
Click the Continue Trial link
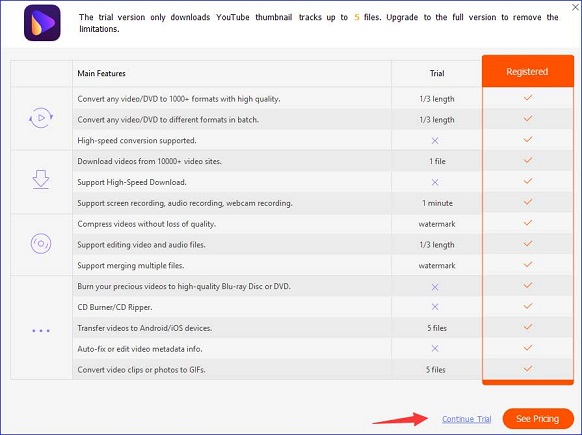coord(467,419)
